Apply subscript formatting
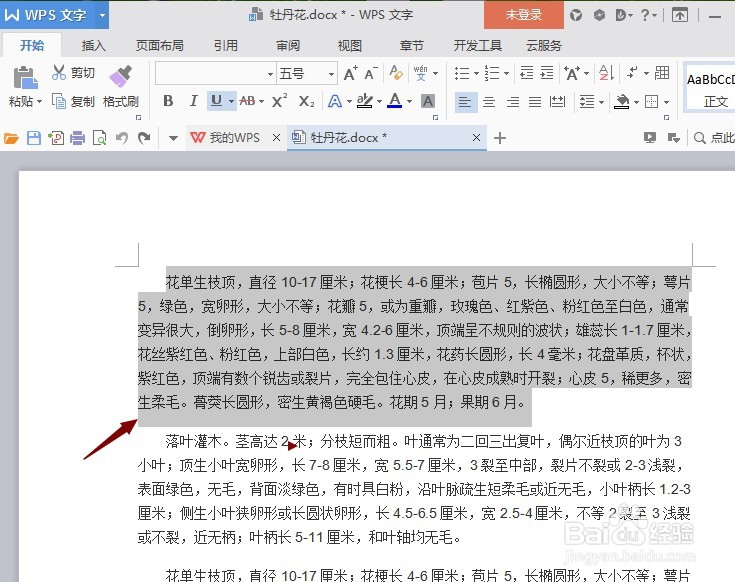Image resolution: width=735 pixels, height=582 pixels. [x=307, y=101]
